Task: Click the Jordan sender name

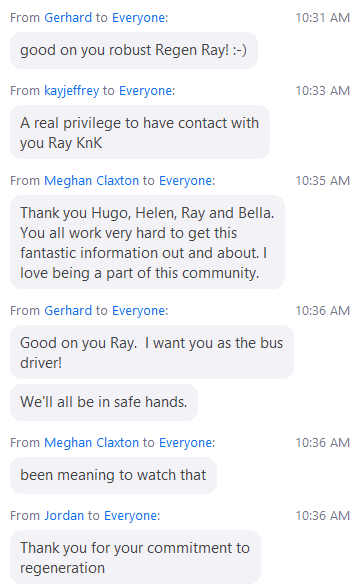Action: coord(64,516)
